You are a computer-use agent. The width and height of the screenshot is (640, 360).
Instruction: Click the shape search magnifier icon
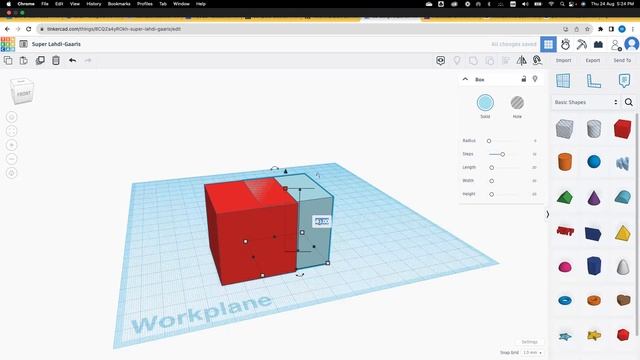pos(629,102)
